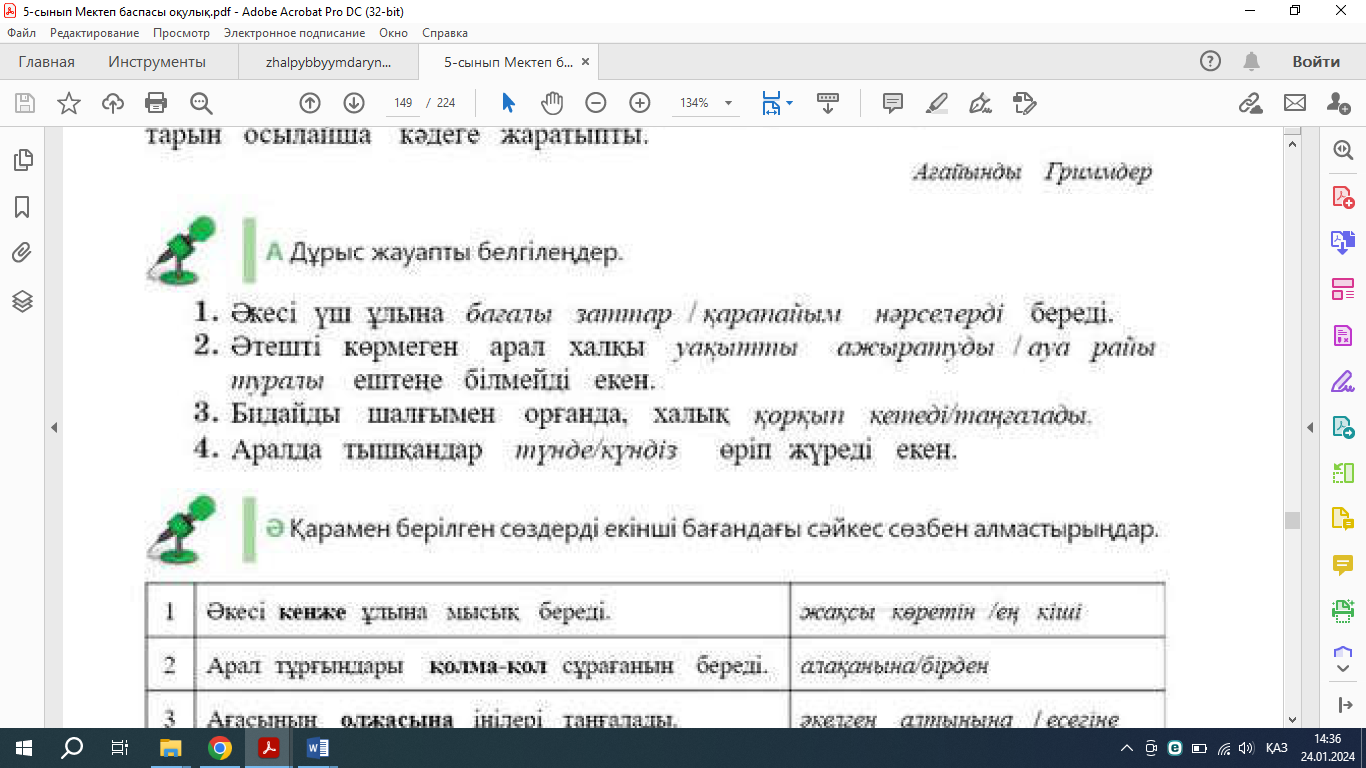Zoom out with the minus button
Image resolution: width=1366 pixels, height=768 pixels.
tap(596, 103)
